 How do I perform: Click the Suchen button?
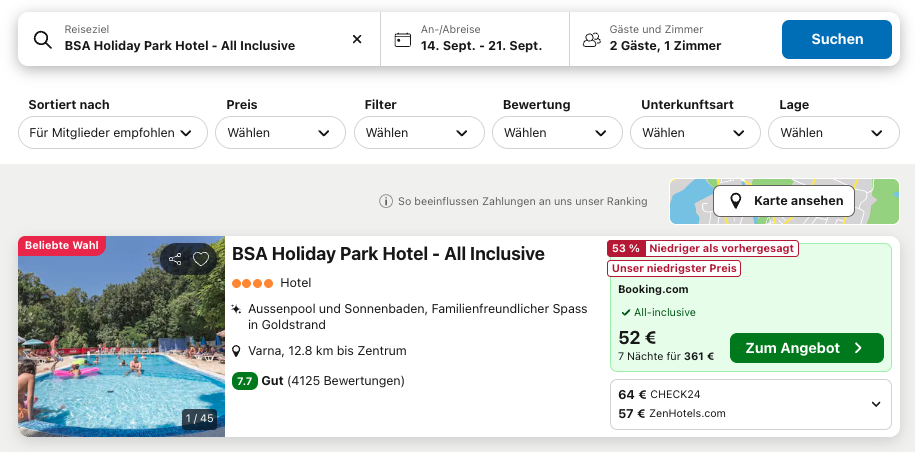tap(837, 39)
